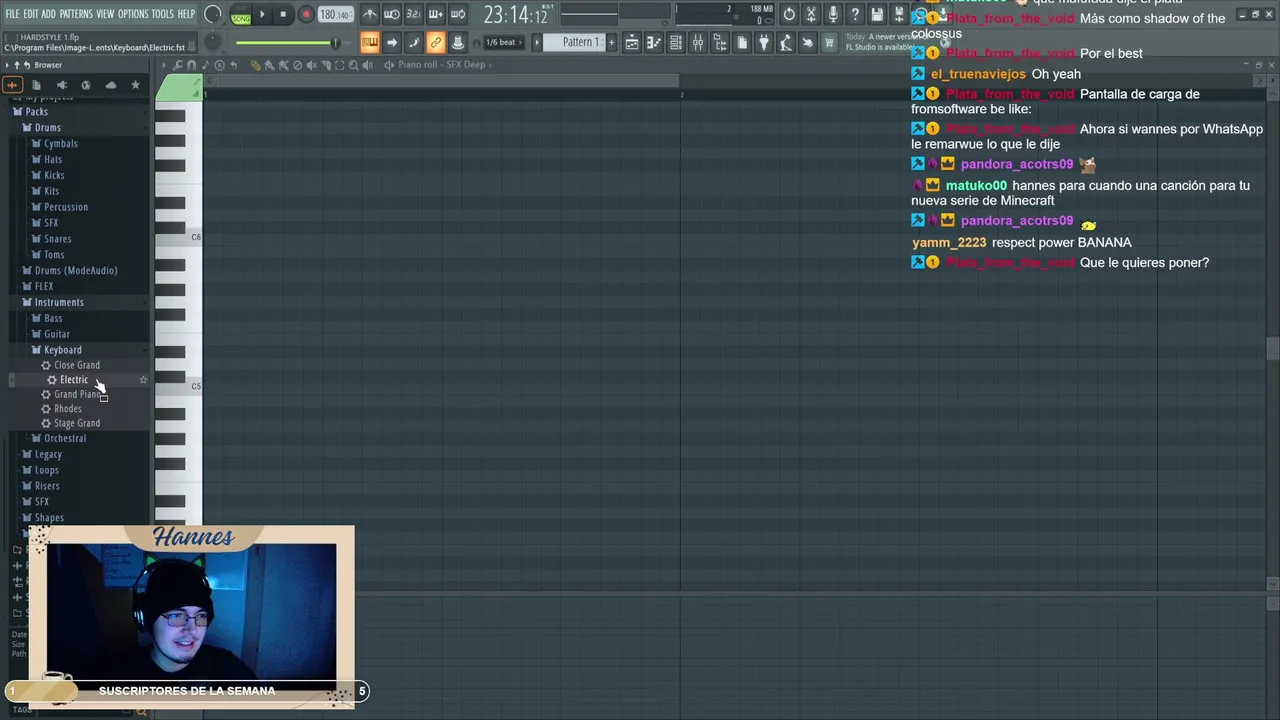Open the EDIT menu
This screenshot has height=720, width=1280.
30,14
